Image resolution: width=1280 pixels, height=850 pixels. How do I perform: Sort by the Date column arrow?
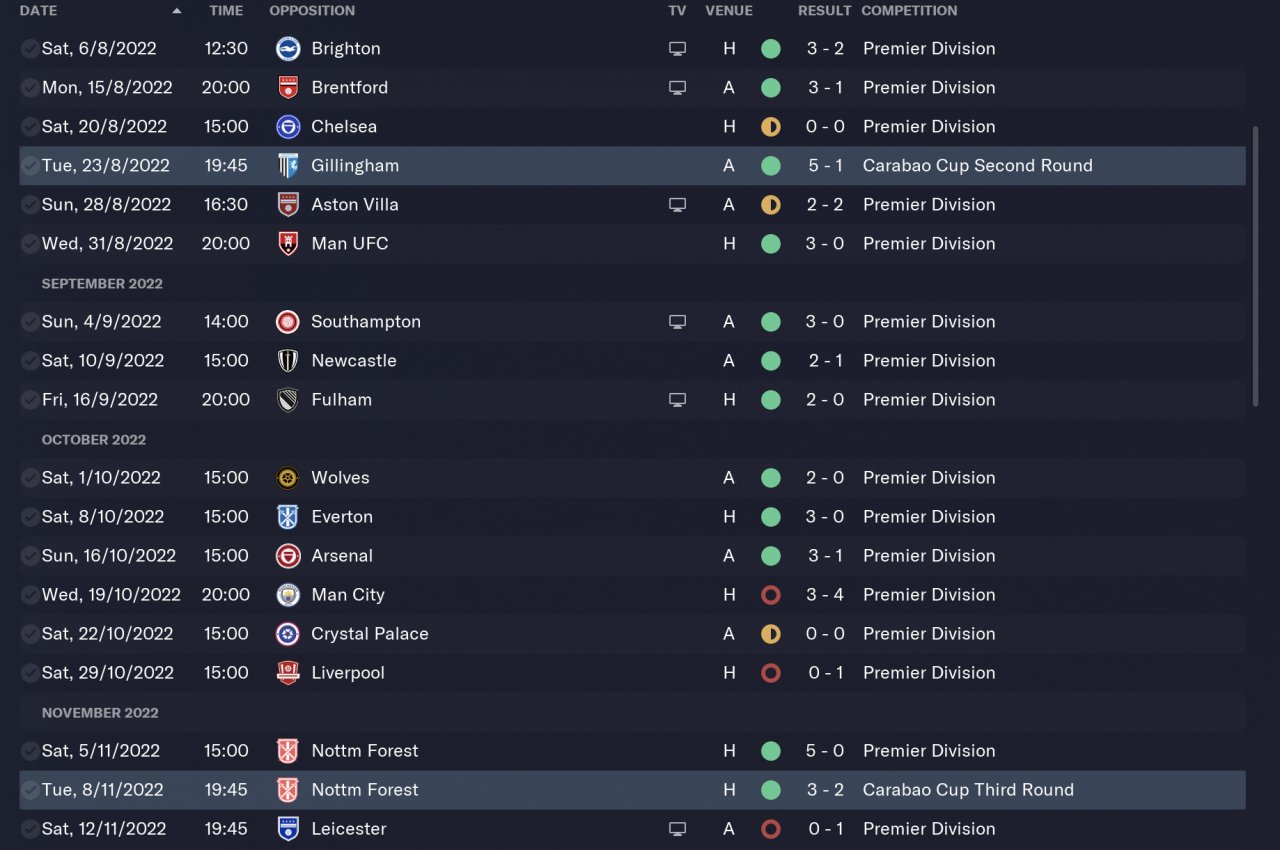click(x=177, y=11)
